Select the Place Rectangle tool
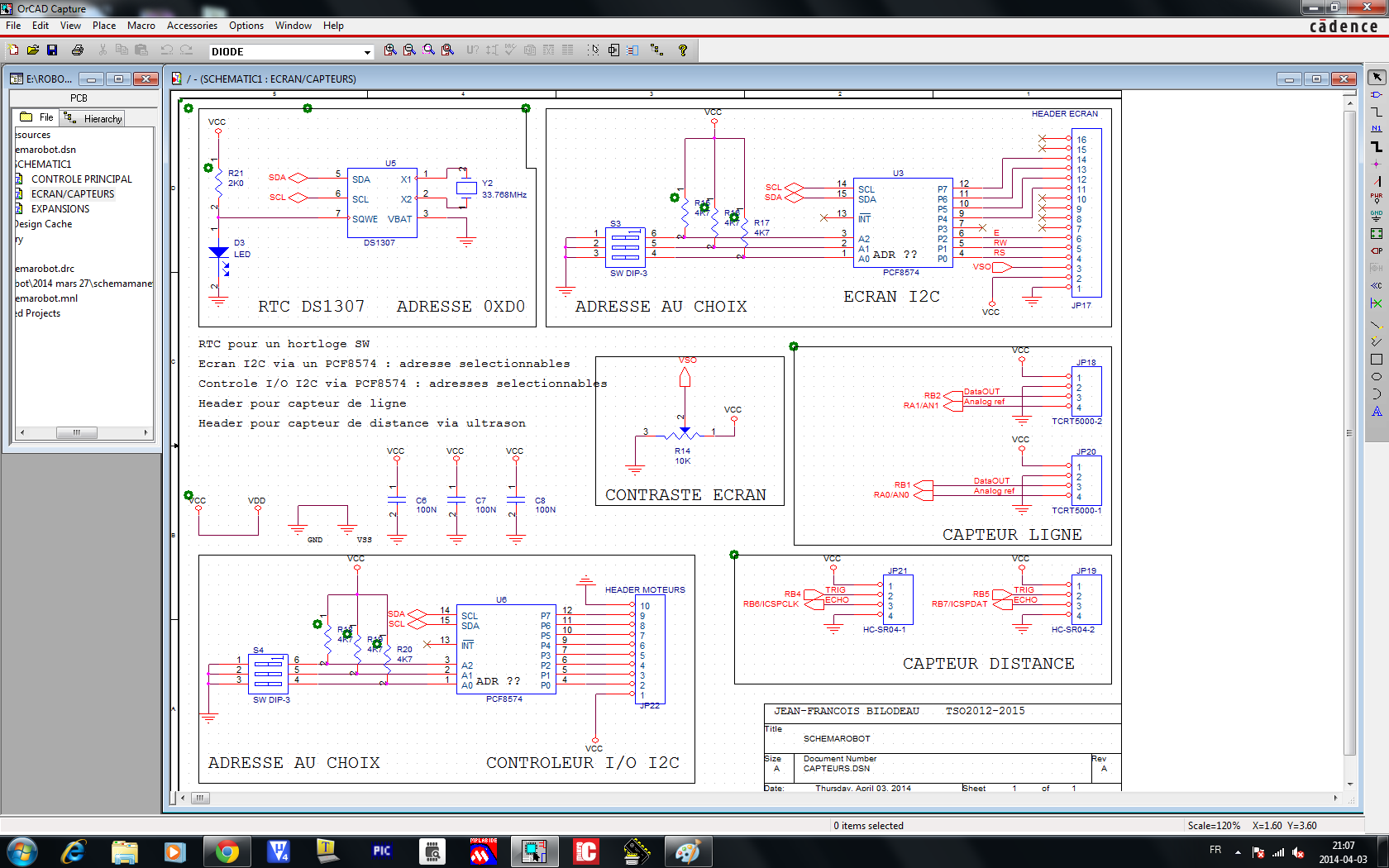Viewport: 1389px width, 868px height. click(x=1377, y=359)
